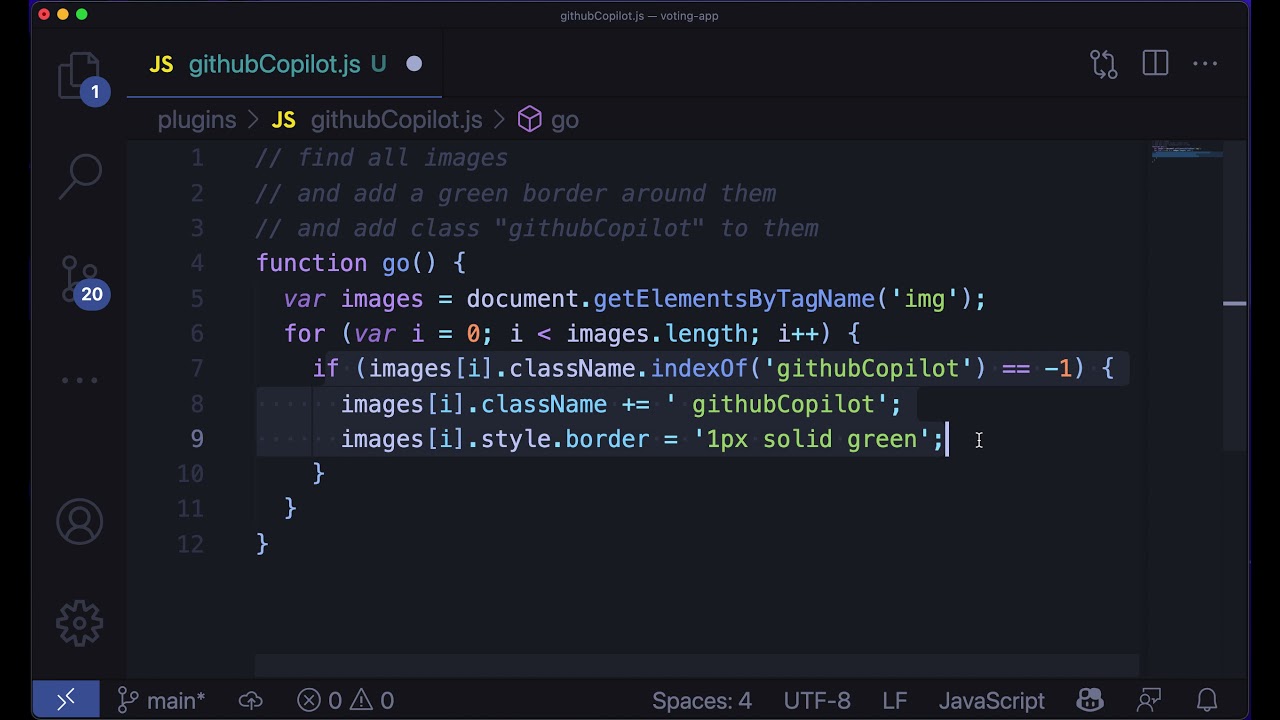Open the Manage gear icon

(x=80, y=623)
